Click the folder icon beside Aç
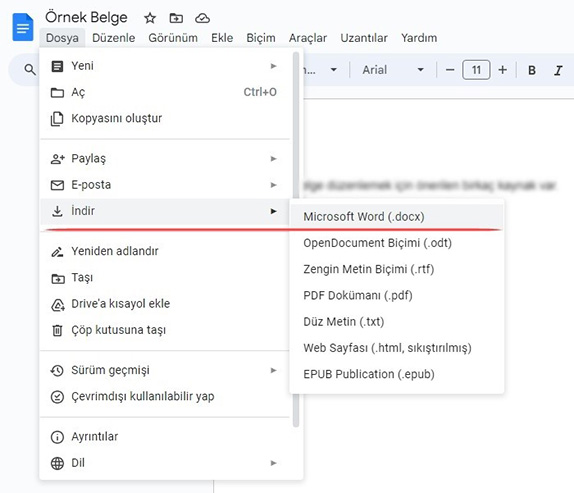The image size is (574, 493). tap(57, 92)
